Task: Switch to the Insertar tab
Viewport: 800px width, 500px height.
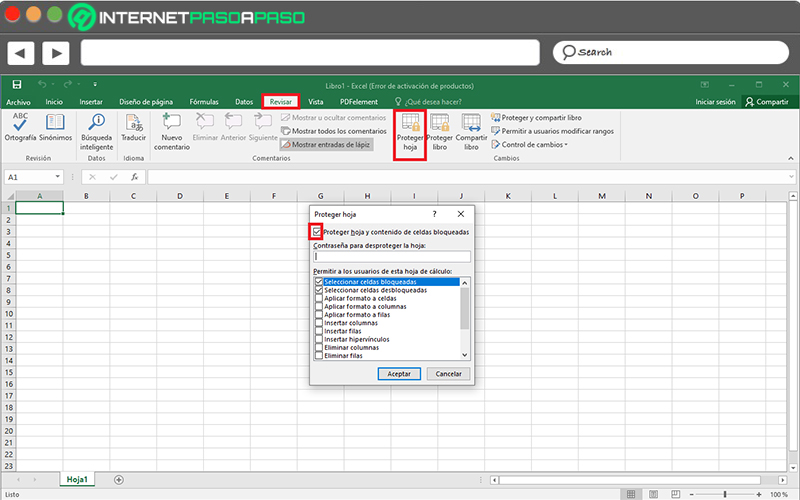Action: point(91,102)
